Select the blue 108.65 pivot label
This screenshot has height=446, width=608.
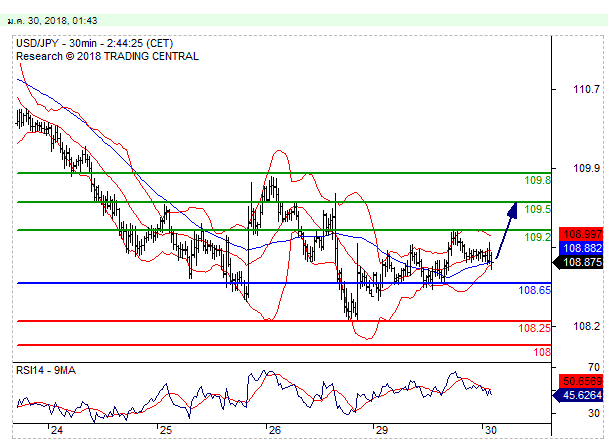click(534, 290)
